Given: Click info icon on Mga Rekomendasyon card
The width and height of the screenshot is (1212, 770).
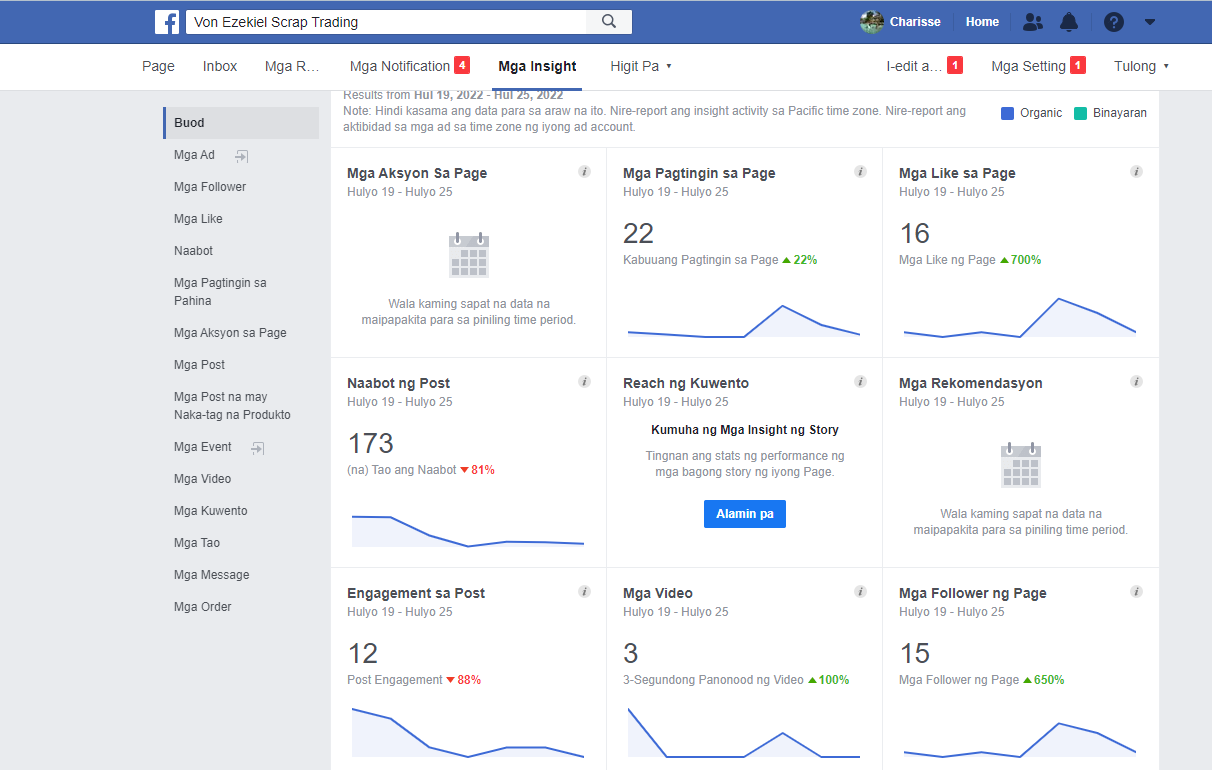Looking at the screenshot, I should (1136, 382).
